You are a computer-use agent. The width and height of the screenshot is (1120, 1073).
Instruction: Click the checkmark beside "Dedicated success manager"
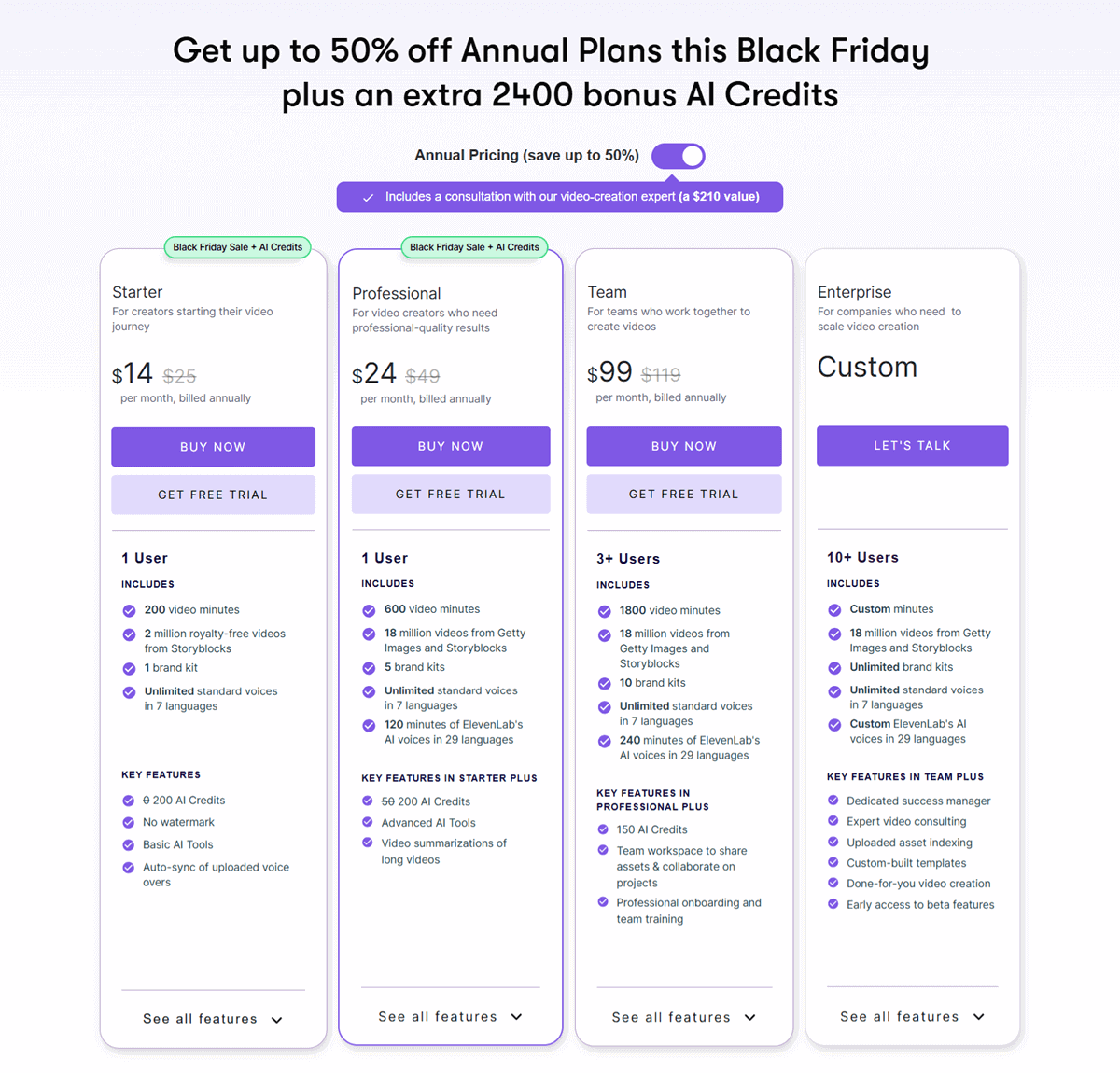click(833, 801)
